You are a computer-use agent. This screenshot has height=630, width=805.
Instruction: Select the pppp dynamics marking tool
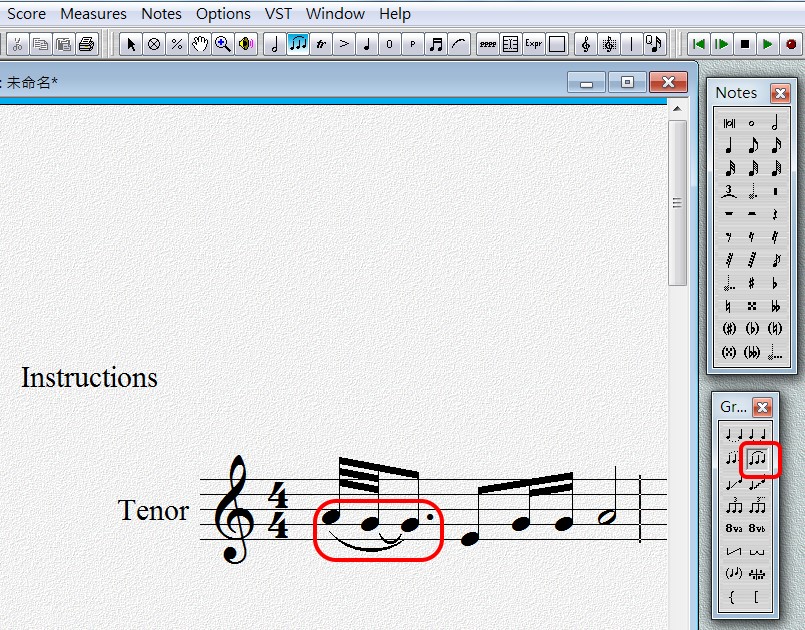pyautogui.click(x=488, y=44)
